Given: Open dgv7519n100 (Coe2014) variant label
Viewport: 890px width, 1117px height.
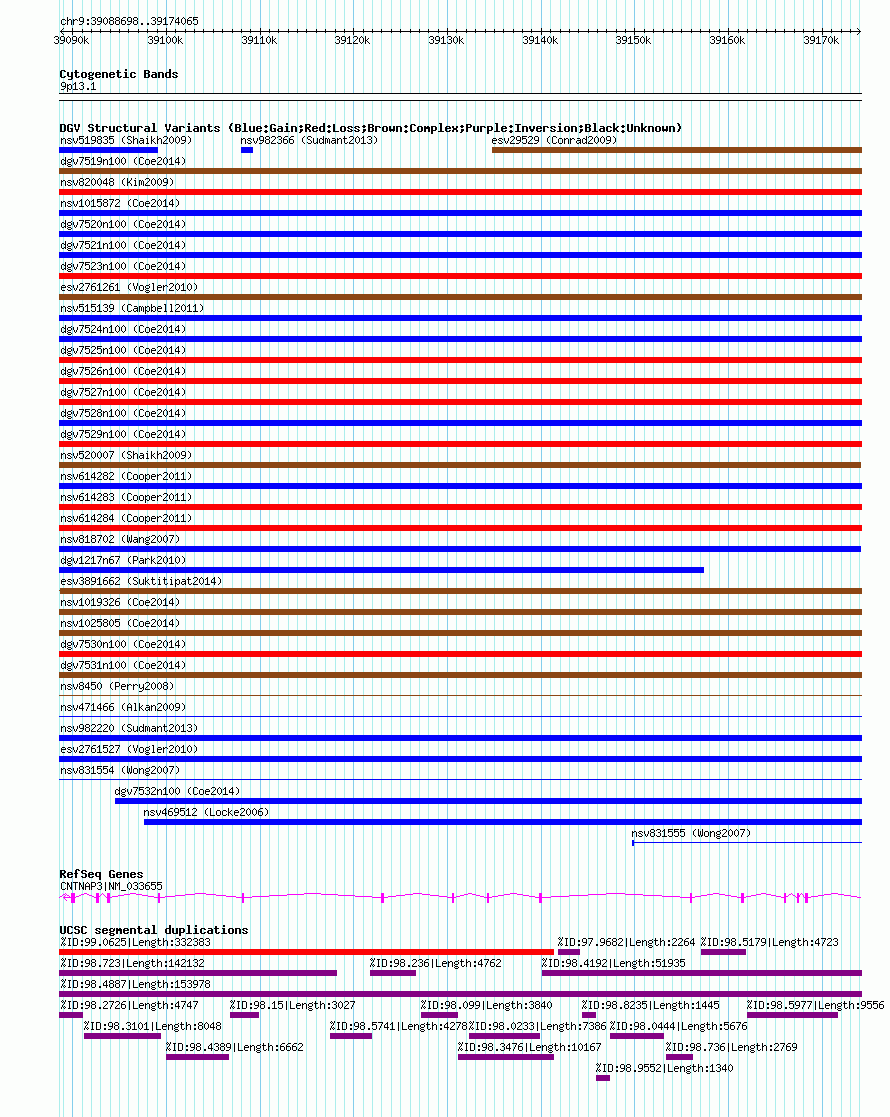Looking at the screenshot, I should point(123,162).
